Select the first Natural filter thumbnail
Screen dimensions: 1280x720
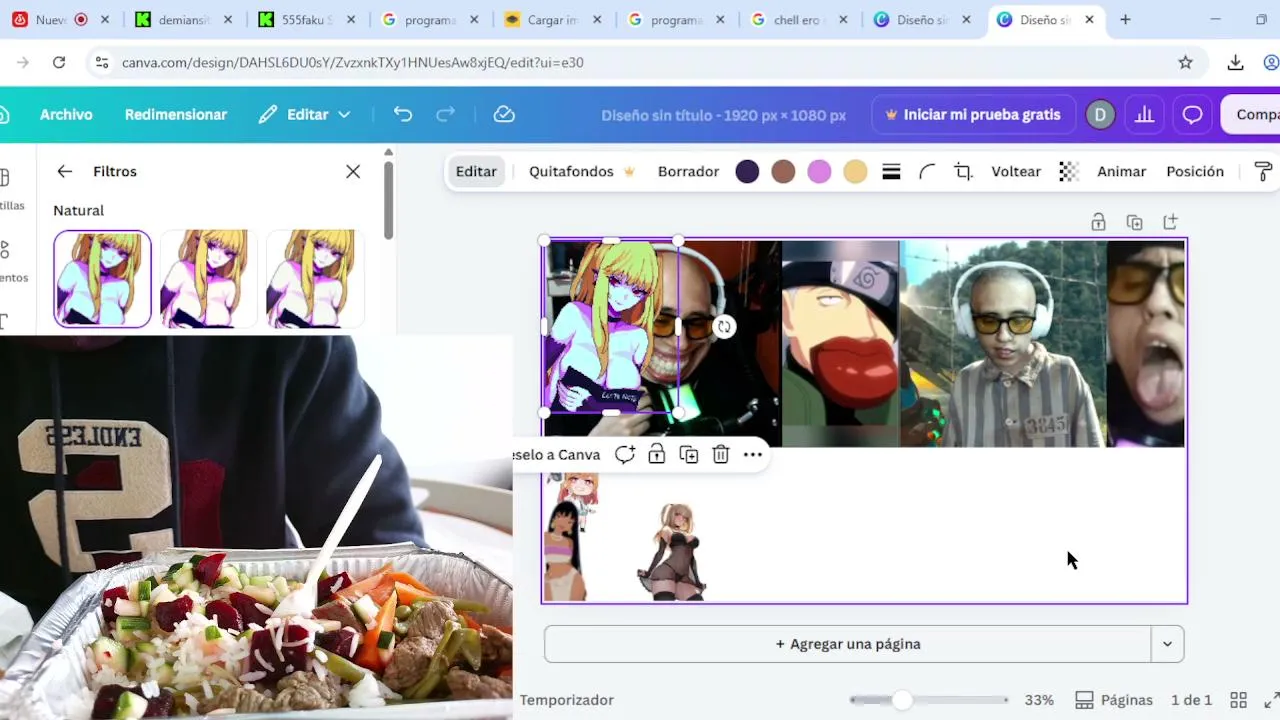[102, 279]
